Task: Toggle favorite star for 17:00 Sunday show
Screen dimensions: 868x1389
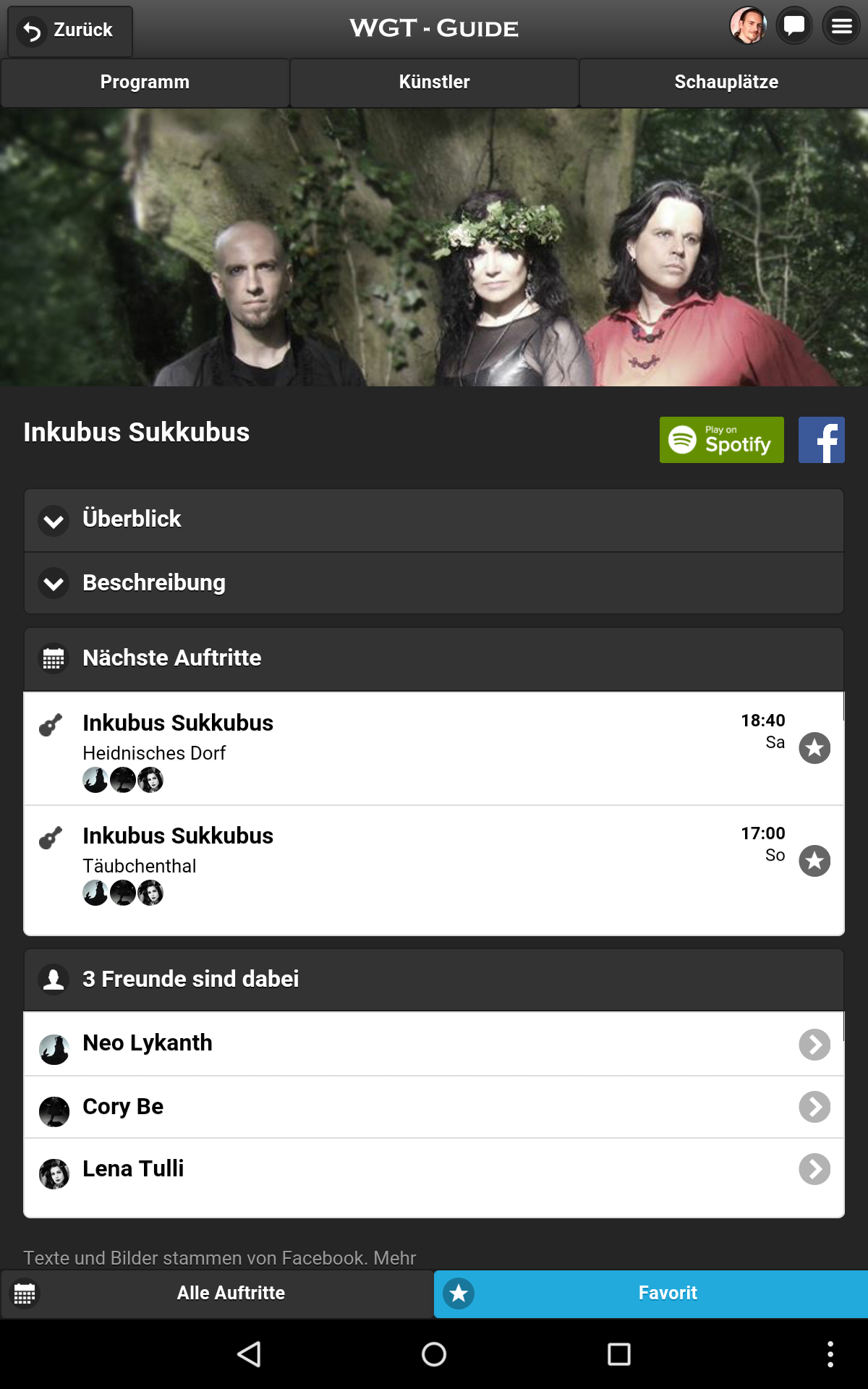Action: click(x=814, y=861)
